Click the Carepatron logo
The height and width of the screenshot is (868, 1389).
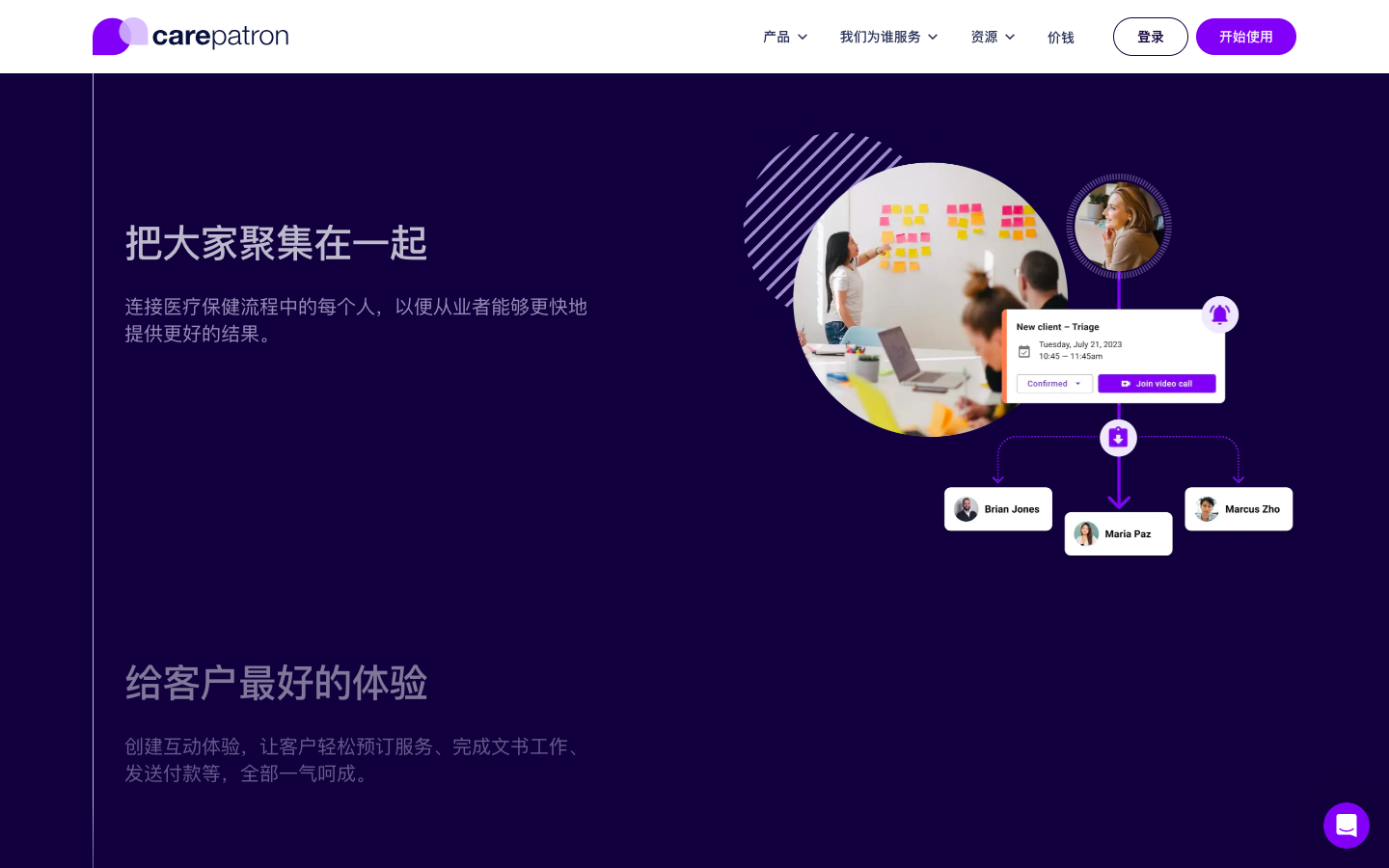click(190, 36)
